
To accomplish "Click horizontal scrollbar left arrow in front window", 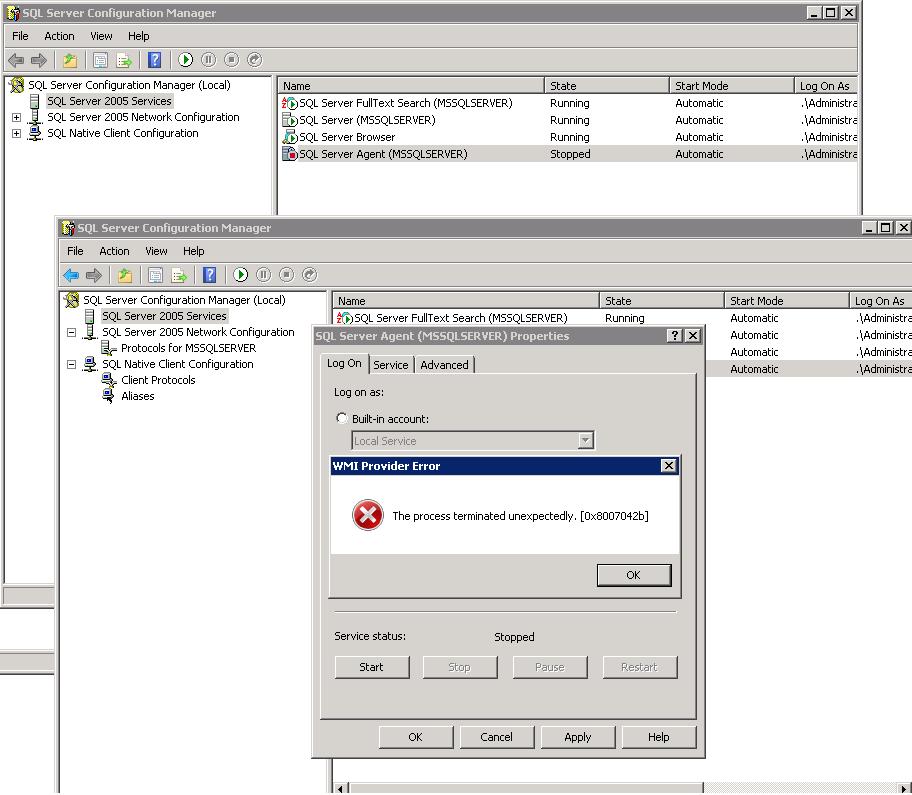I will [341, 789].
